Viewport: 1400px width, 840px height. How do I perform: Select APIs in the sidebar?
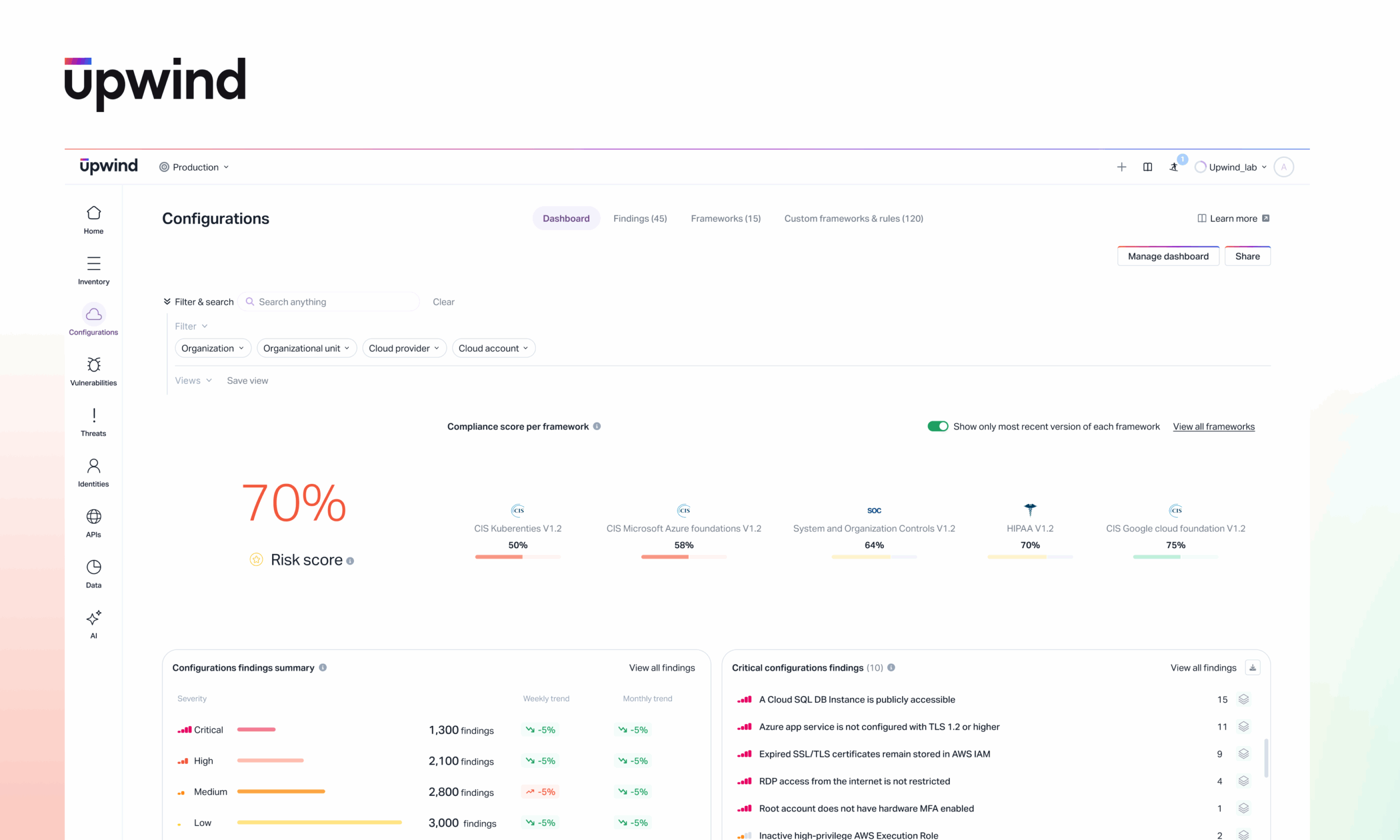click(93, 522)
